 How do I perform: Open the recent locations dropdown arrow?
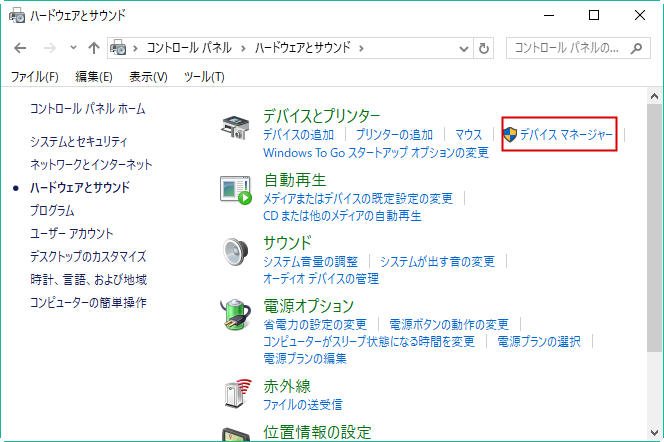coord(73,48)
